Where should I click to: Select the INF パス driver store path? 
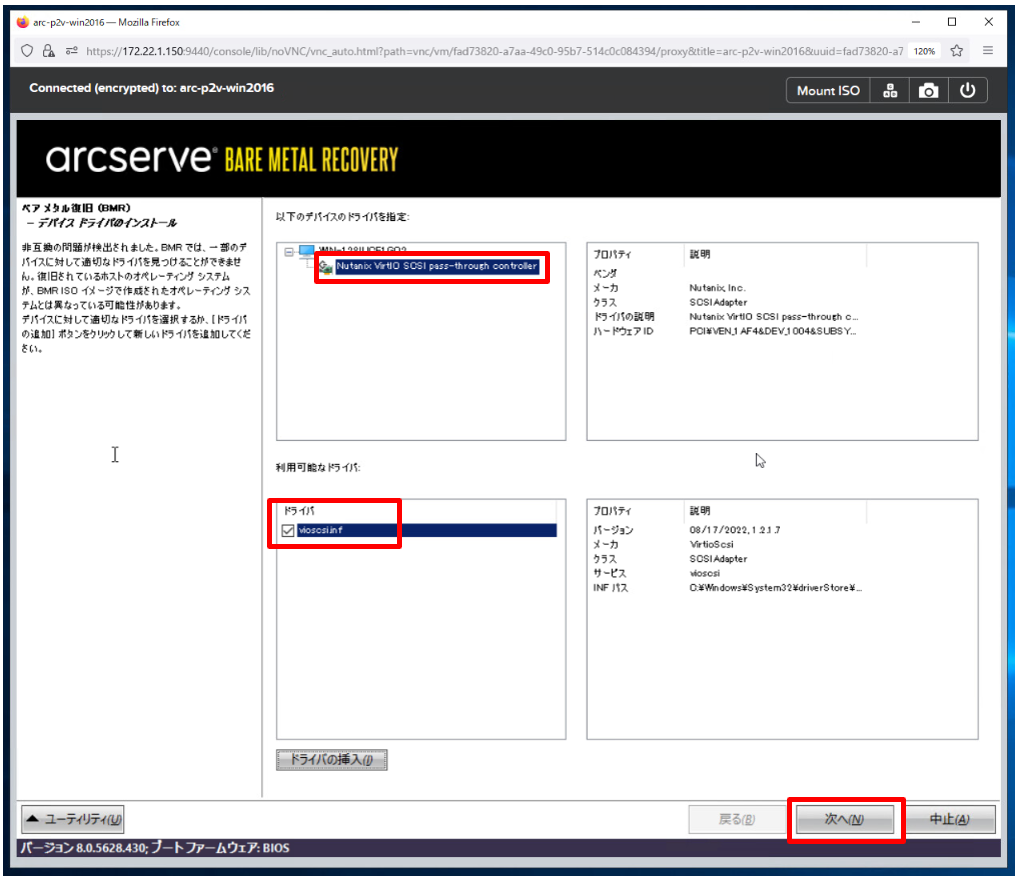[x=776, y=588]
